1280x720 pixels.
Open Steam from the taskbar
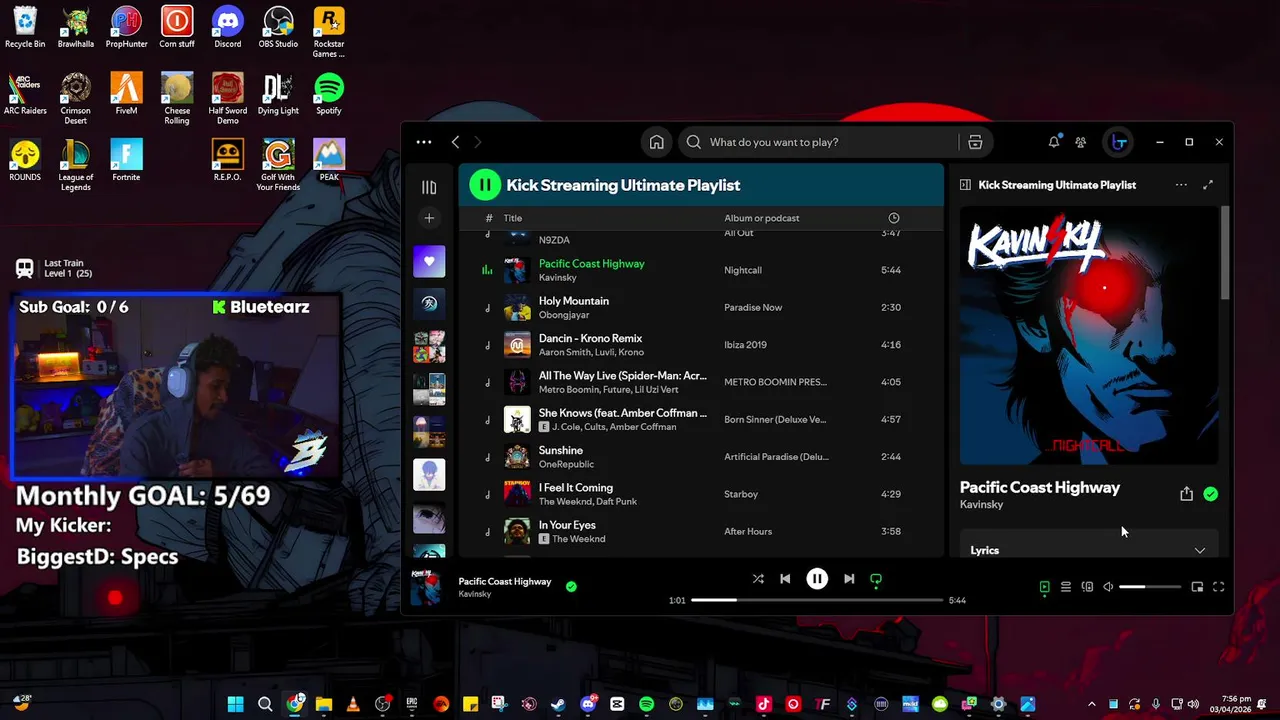pyautogui.click(x=558, y=704)
